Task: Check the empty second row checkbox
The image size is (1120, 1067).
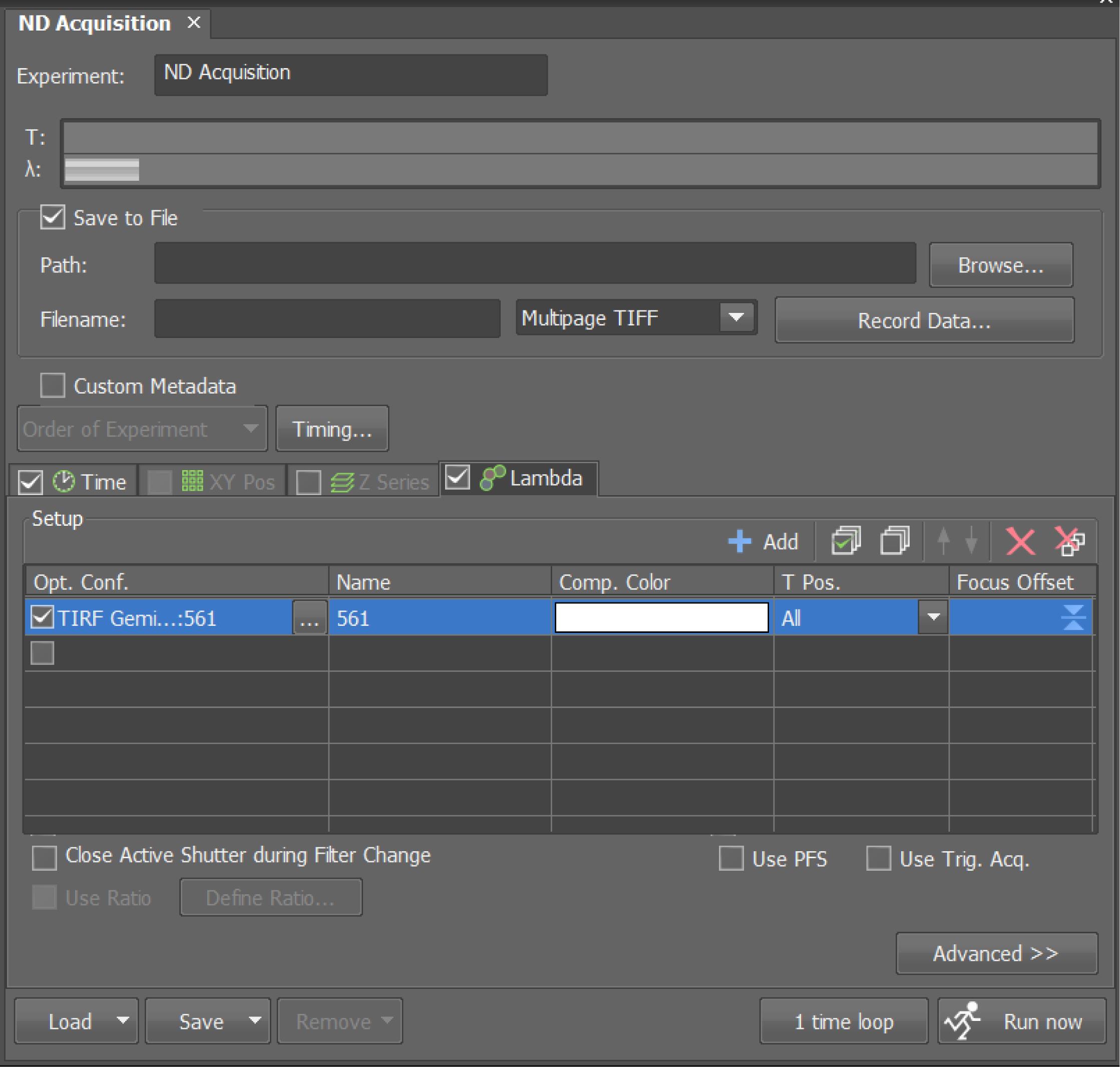Action: (42, 653)
